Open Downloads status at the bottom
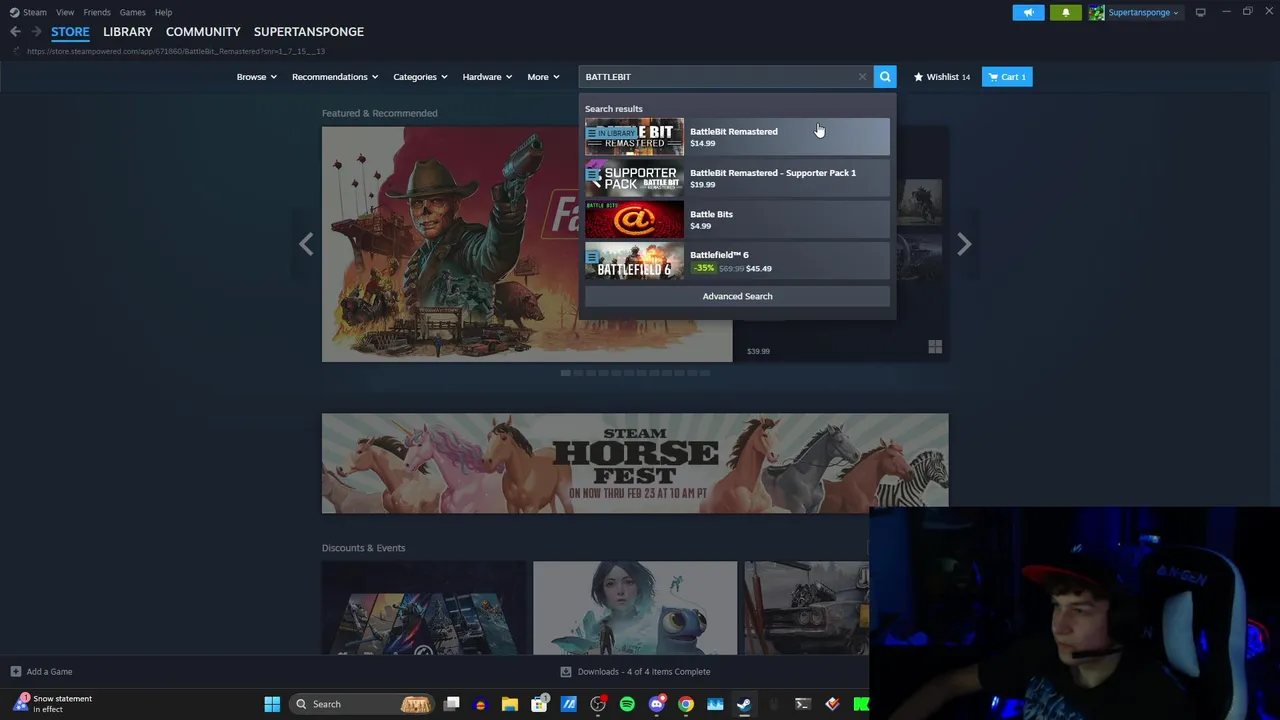1280x720 pixels. (x=635, y=672)
